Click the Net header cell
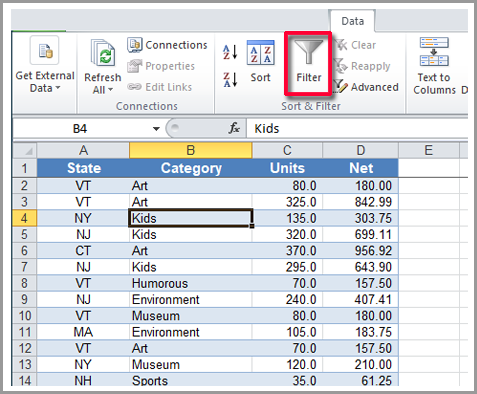This screenshot has width=477, height=394. (360, 168)
